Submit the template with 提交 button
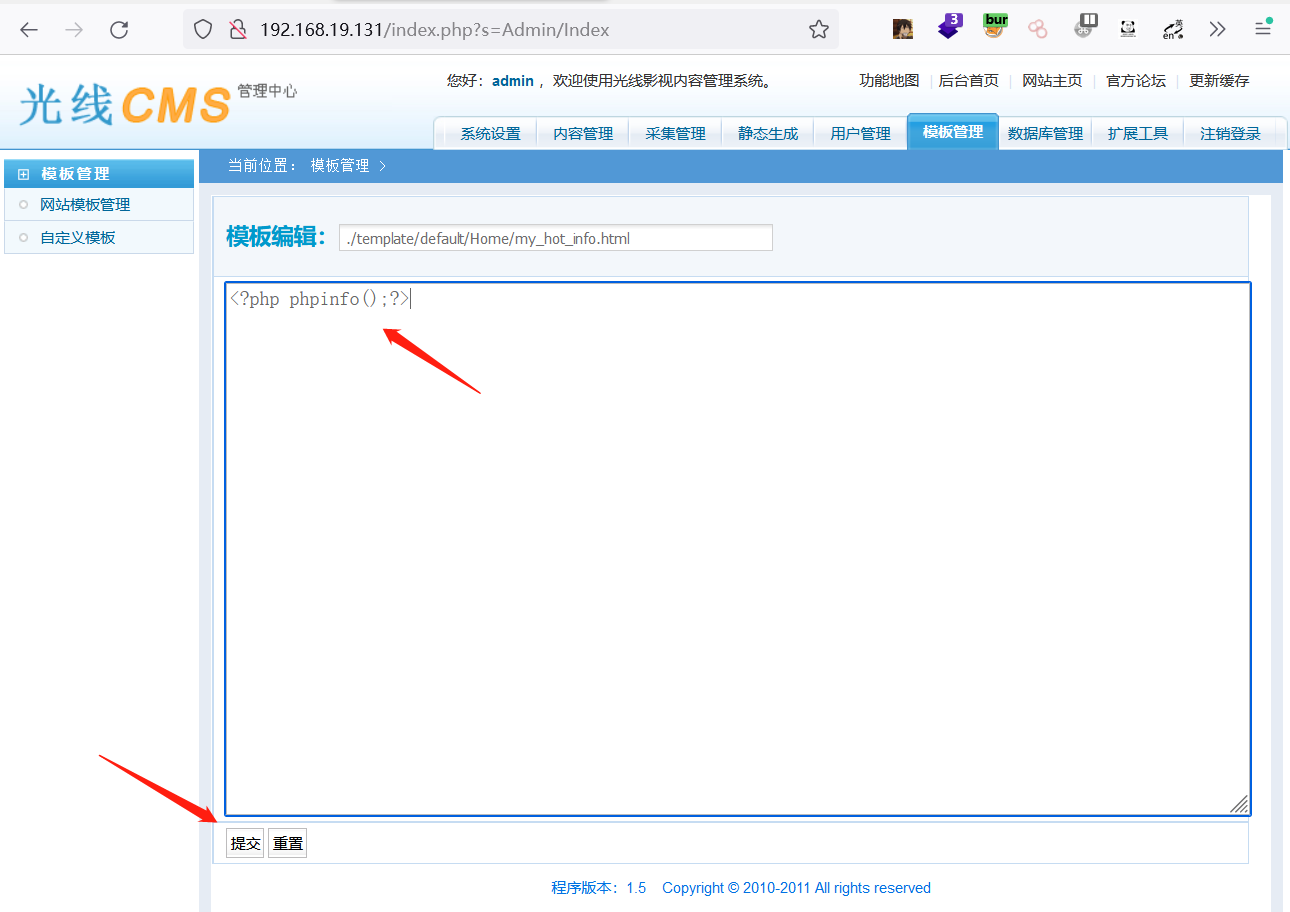 (x=245, y=844)
